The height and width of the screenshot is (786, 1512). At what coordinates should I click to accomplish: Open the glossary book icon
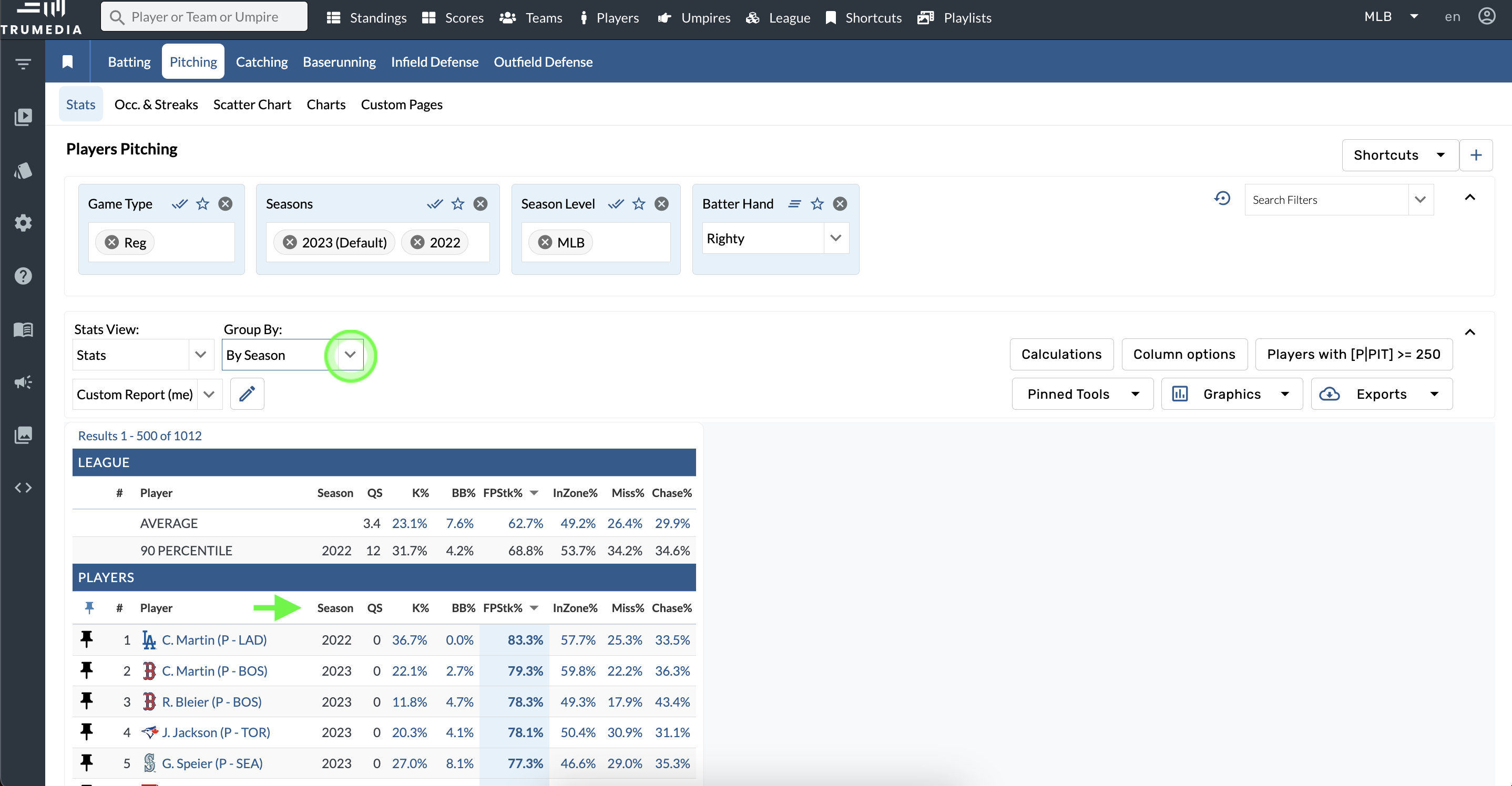24,329
